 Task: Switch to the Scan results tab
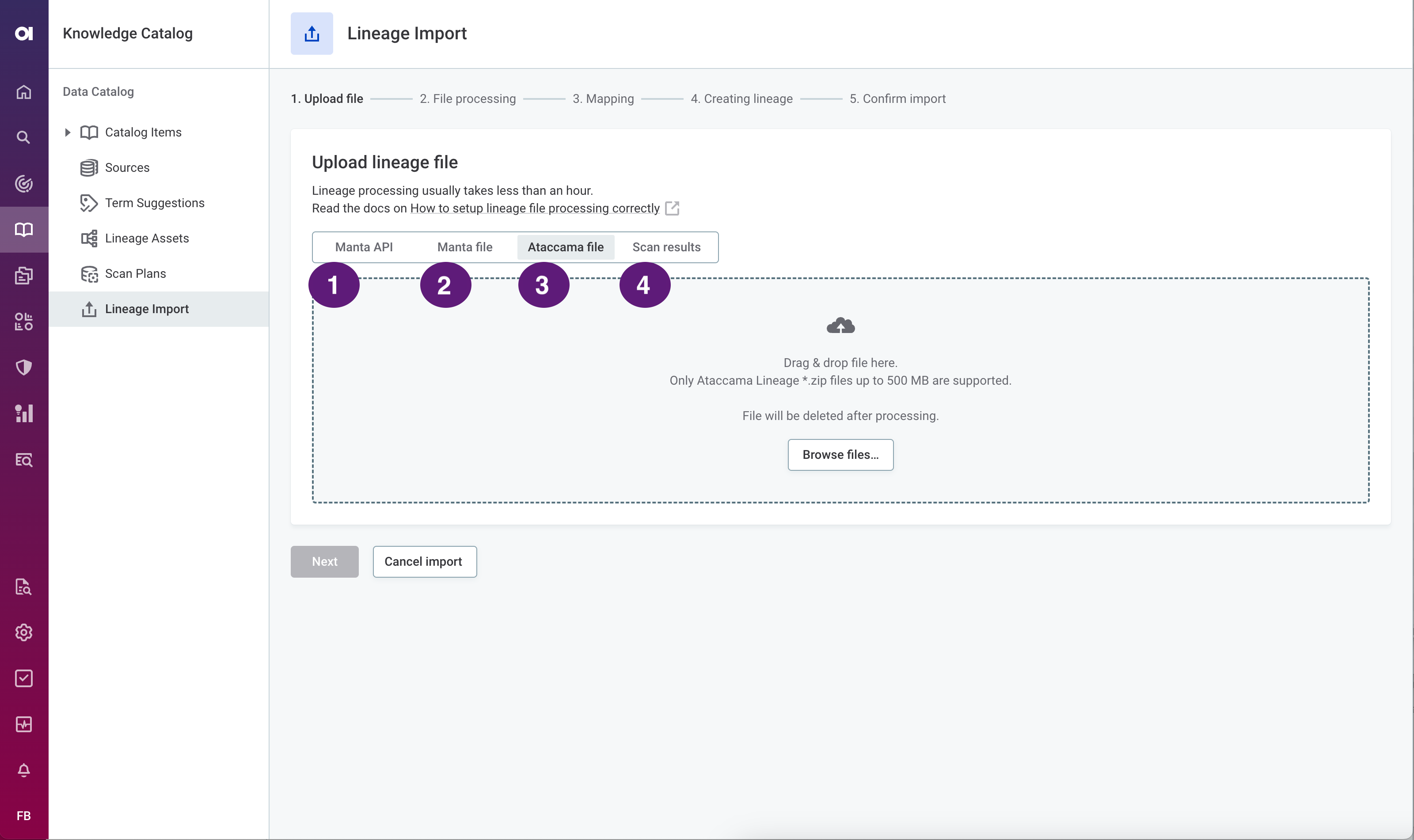tap(666, 247)
